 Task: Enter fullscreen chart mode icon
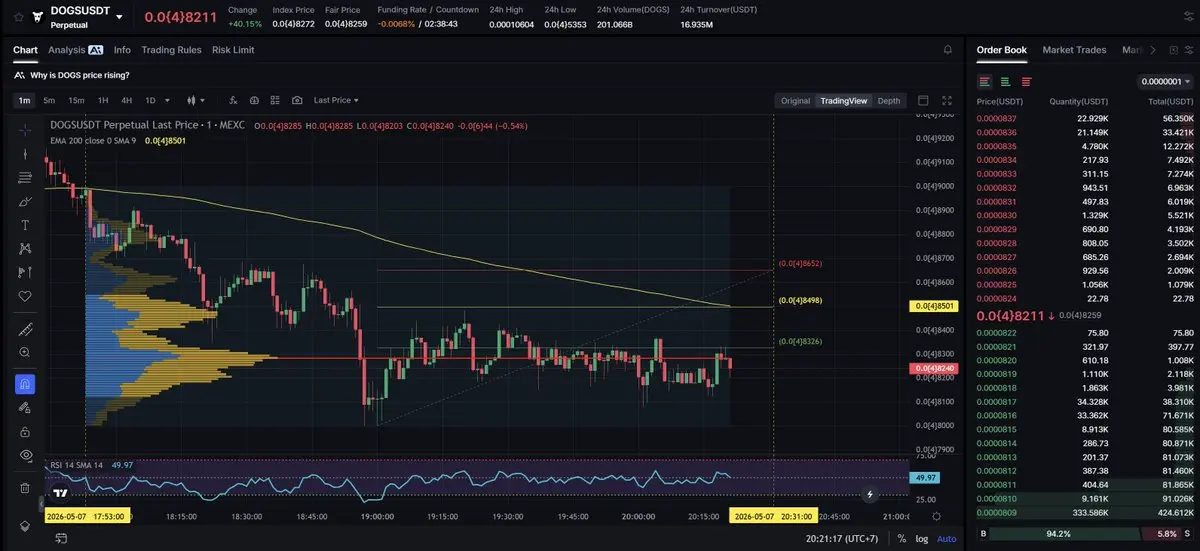click(947, 100)
